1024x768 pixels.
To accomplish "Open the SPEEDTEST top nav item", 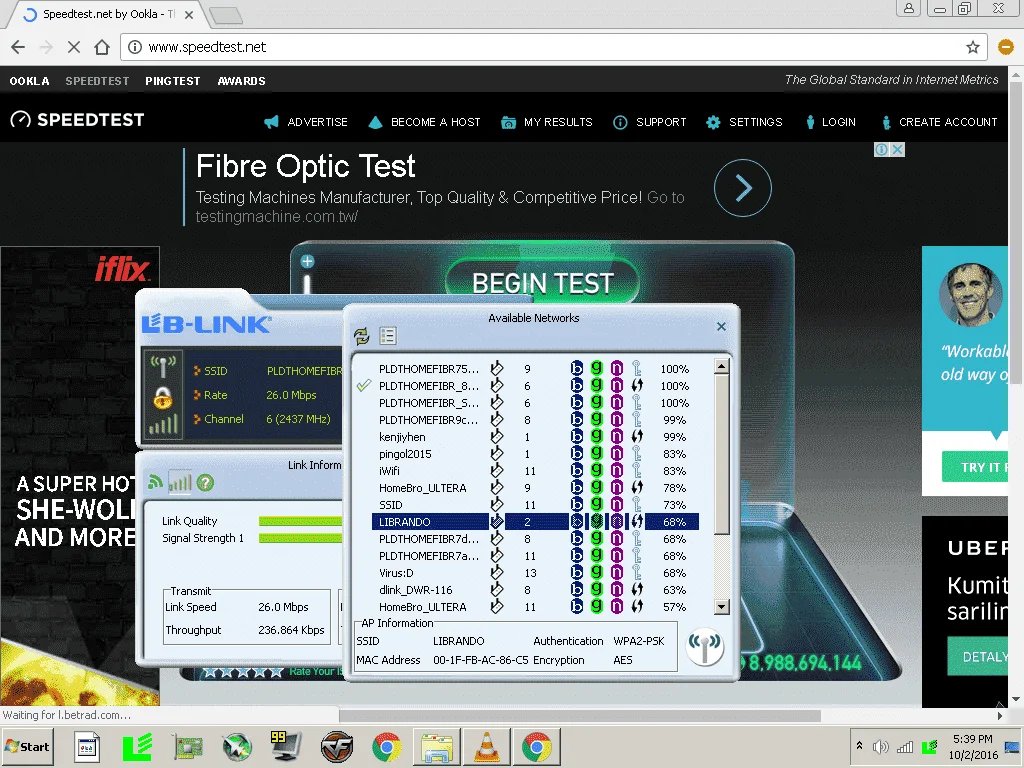I will 97,81.
